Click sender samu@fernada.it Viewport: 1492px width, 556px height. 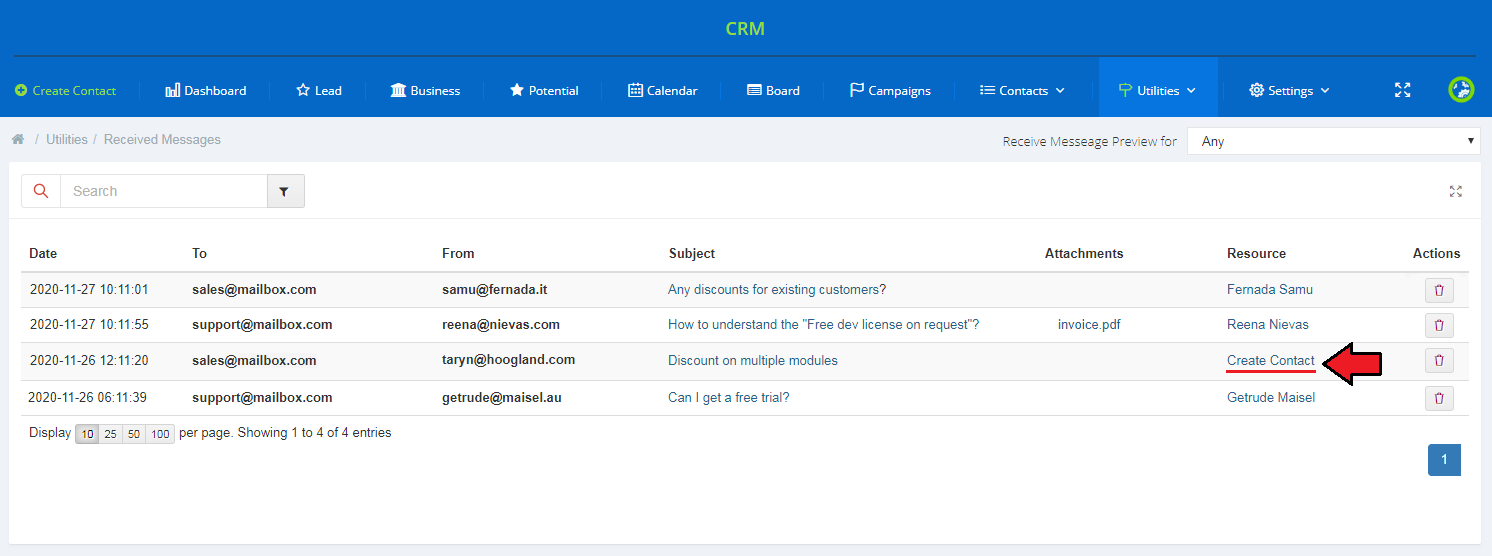(x=494, y=290)
